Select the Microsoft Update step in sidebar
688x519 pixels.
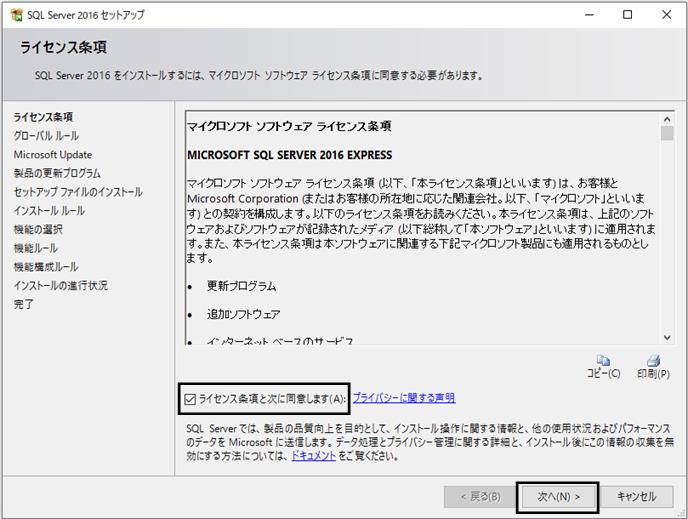point(53,155)
